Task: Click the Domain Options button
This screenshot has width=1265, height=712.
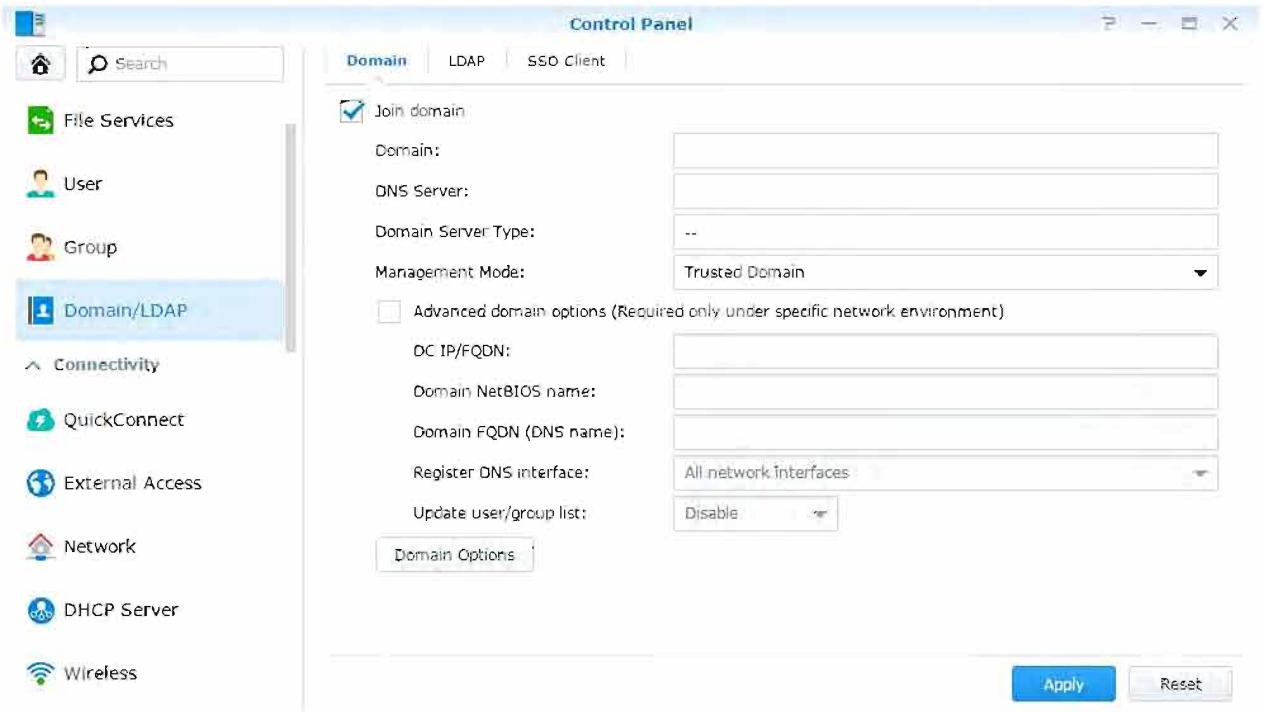Action: coord(455,555)
